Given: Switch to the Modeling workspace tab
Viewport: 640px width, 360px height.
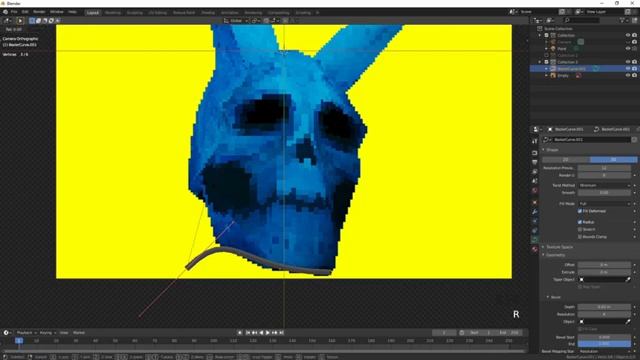Looking at the screenshot, I should point(113,12).
